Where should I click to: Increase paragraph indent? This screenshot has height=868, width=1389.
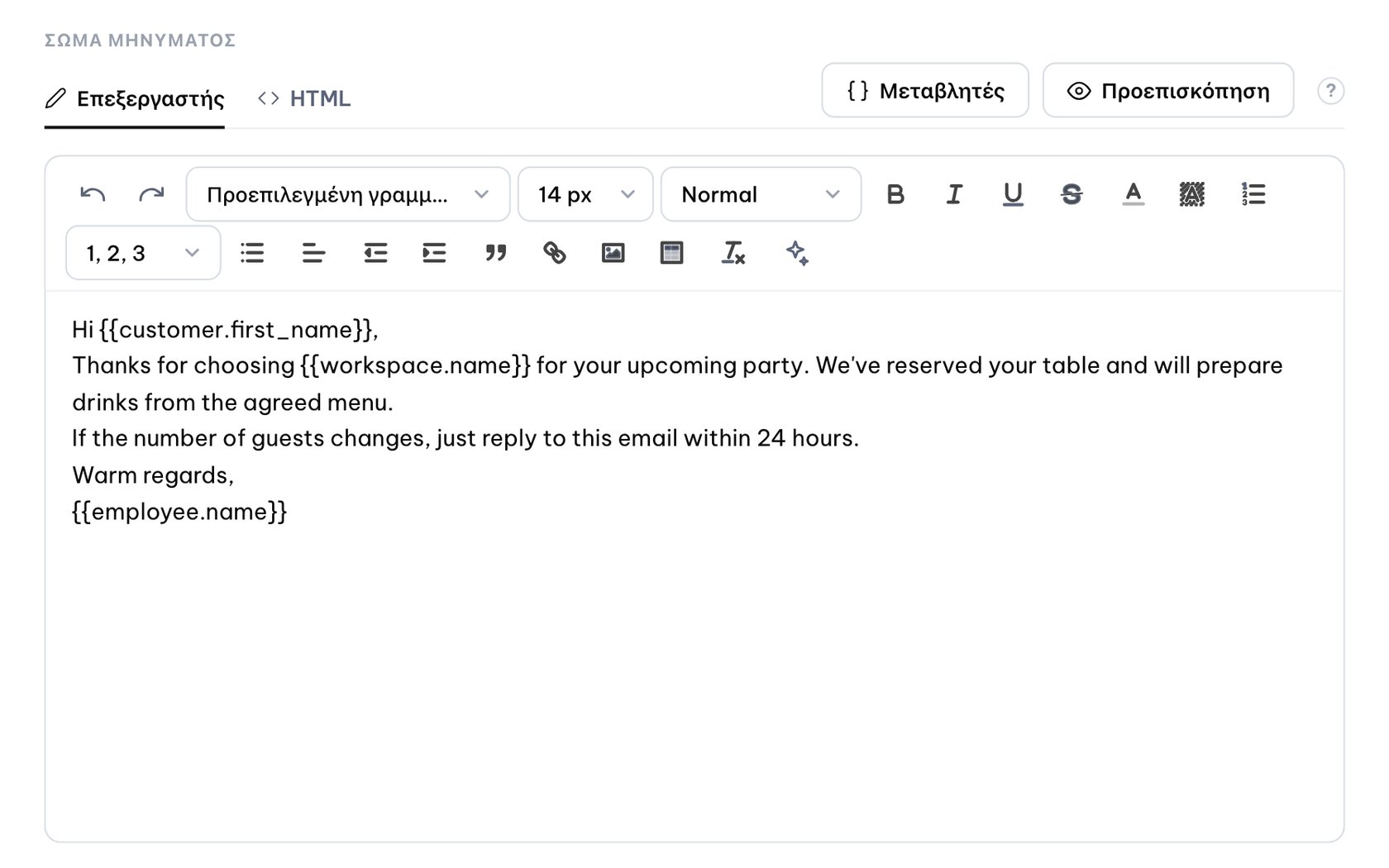coord(434,253)
